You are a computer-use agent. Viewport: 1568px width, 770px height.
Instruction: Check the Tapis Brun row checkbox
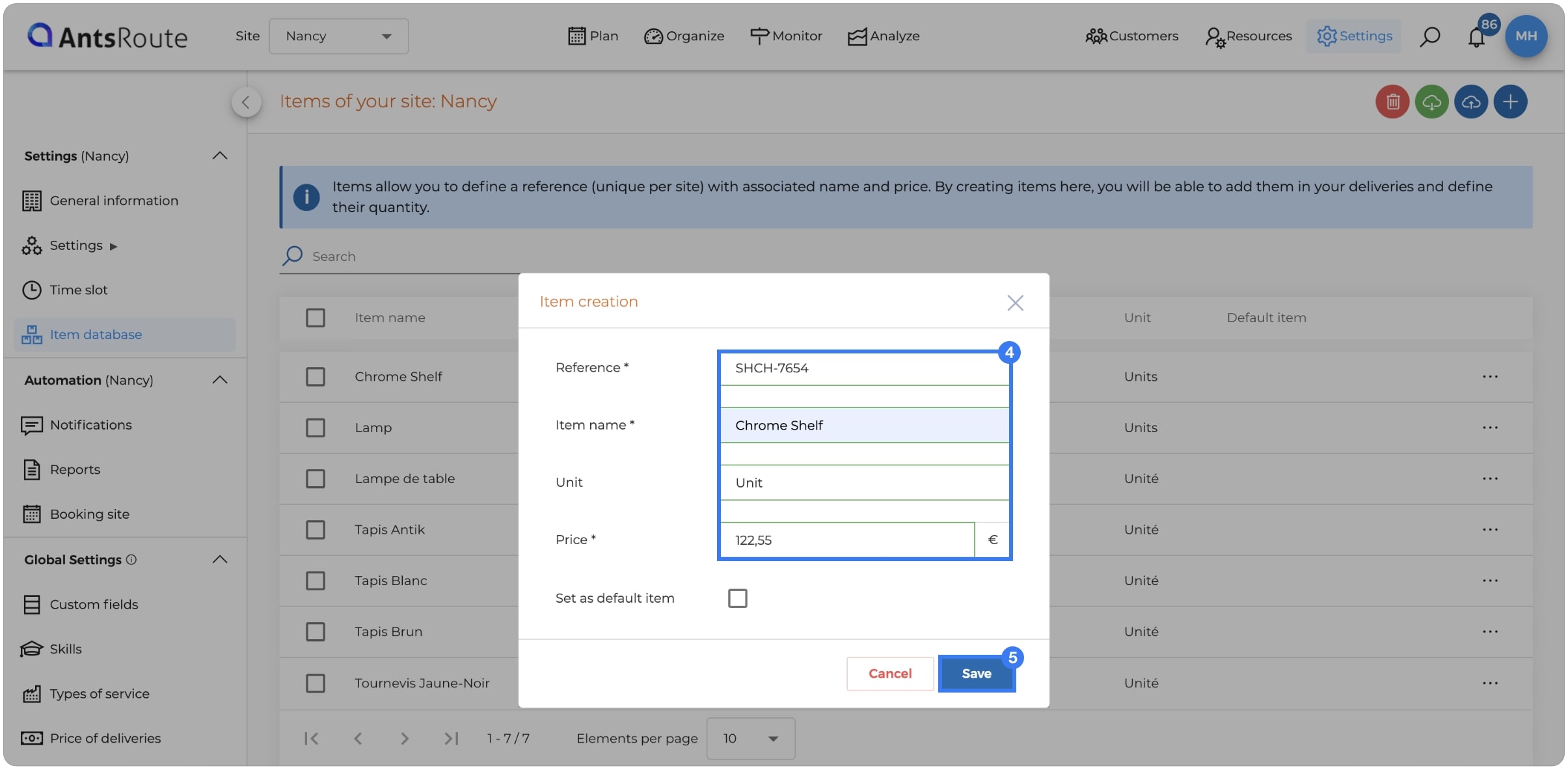point(316,631)
